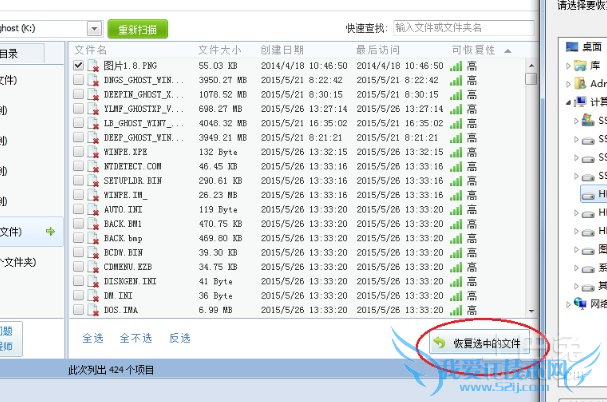Image resolution: width=607 pixels, height=402 pixels.
Task: Sort by 文件名 column header
Action: coord(91,50)
